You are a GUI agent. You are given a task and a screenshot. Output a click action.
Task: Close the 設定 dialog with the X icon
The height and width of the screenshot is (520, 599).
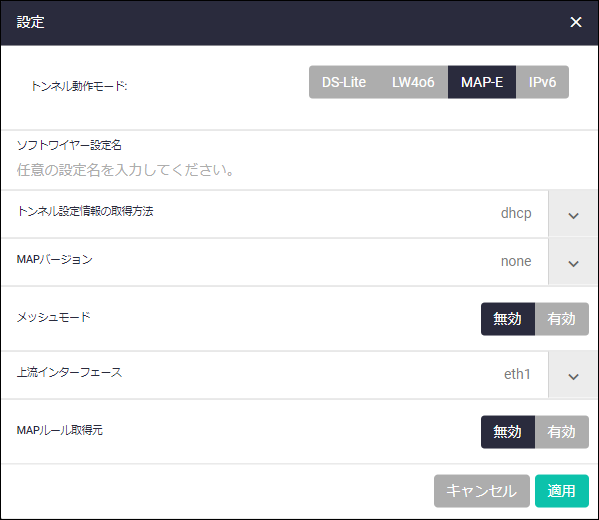(576, 22)
